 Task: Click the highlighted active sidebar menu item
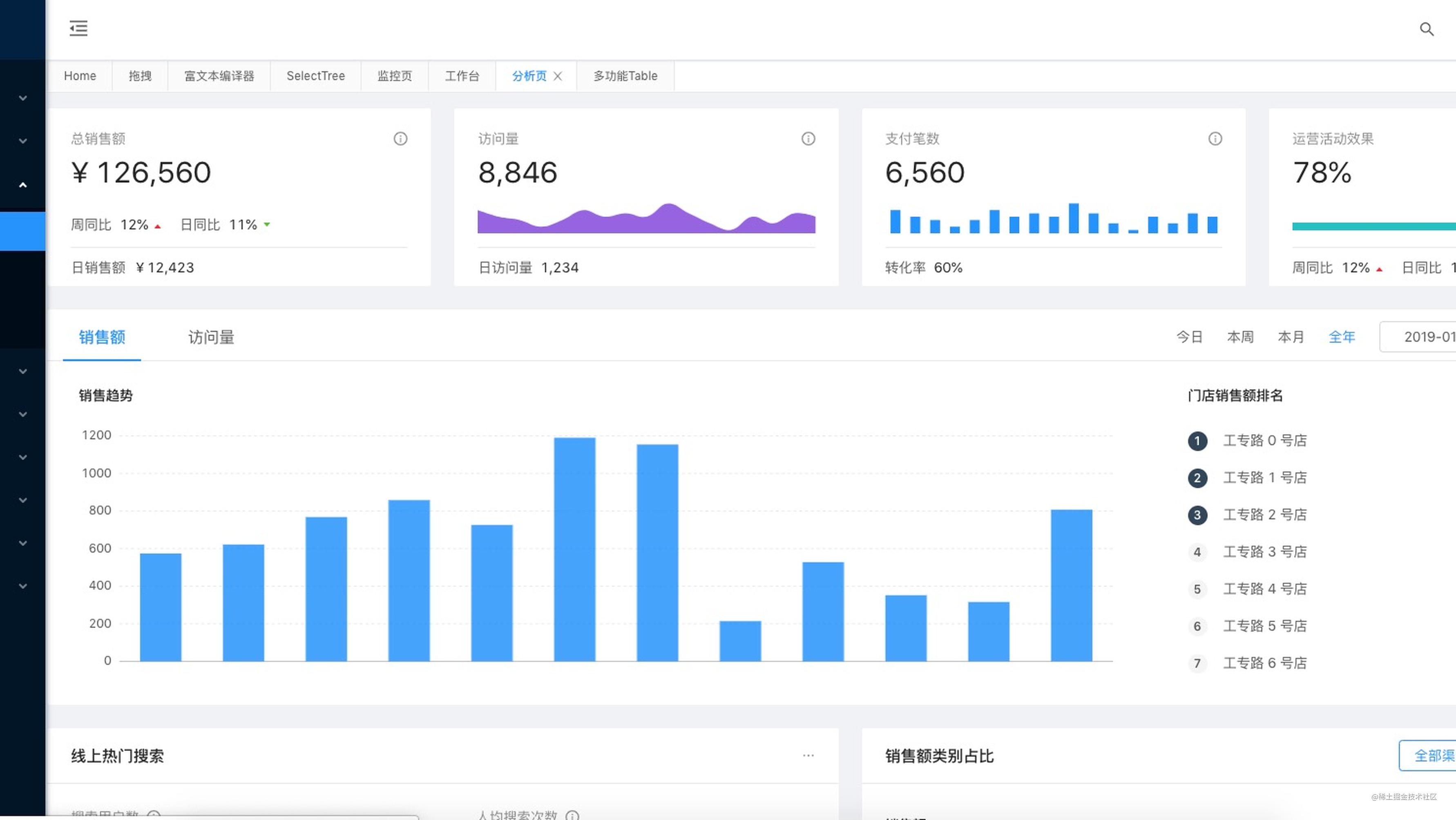coord(22,231)
